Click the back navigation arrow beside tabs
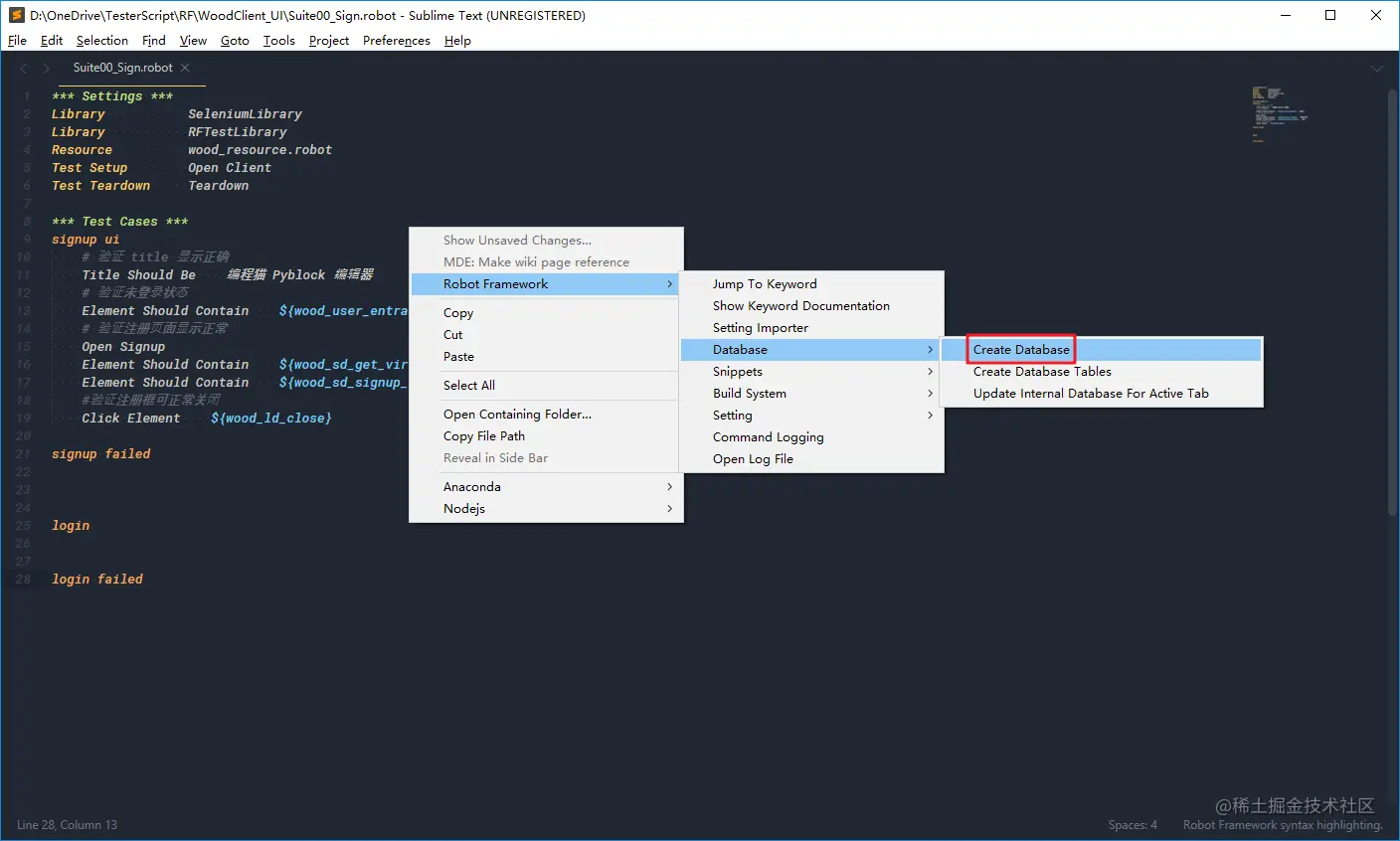 [x=24, y=68]
